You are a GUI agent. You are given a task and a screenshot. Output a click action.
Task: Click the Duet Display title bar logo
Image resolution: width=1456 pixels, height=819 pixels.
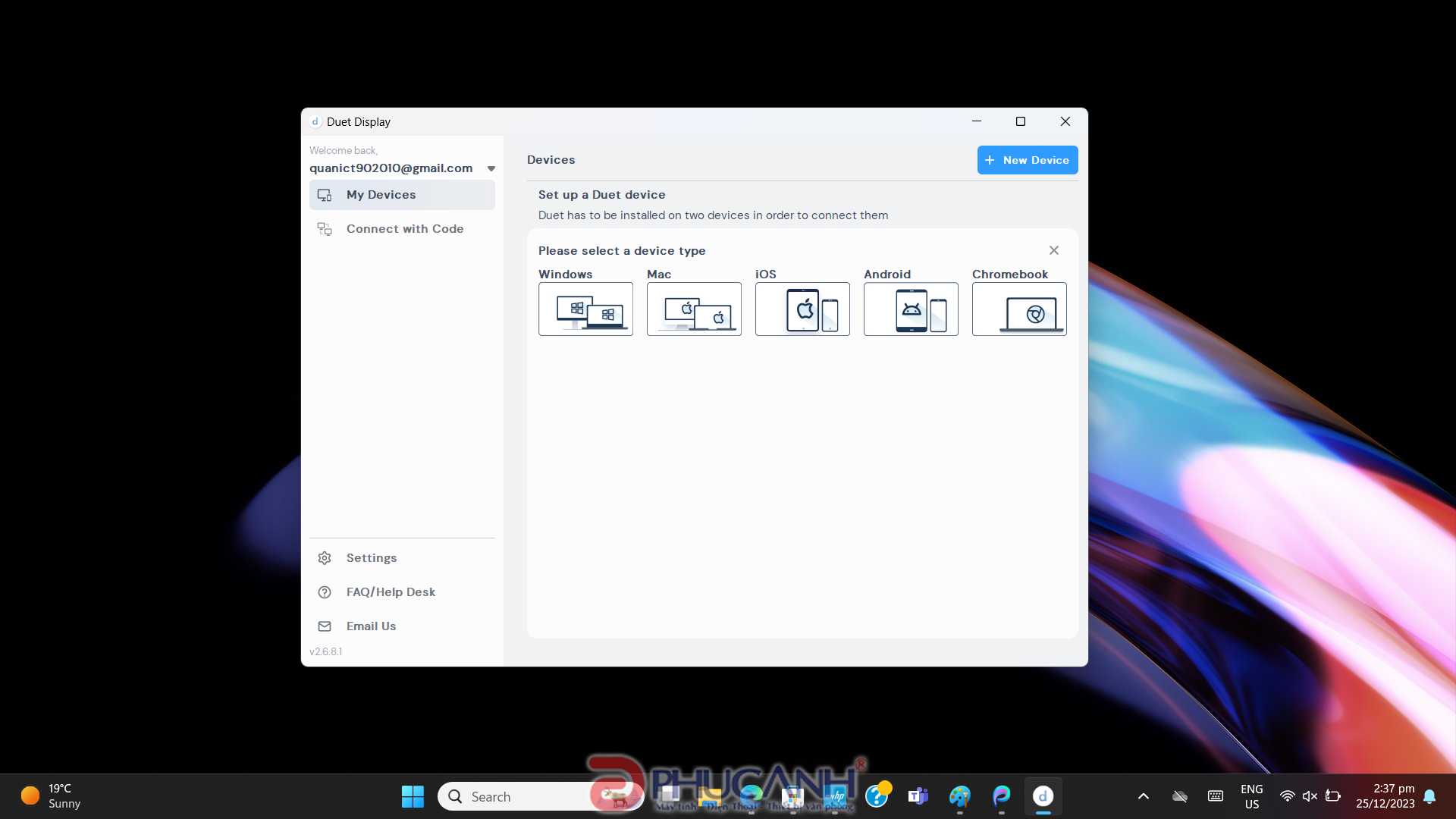[315, 121]
